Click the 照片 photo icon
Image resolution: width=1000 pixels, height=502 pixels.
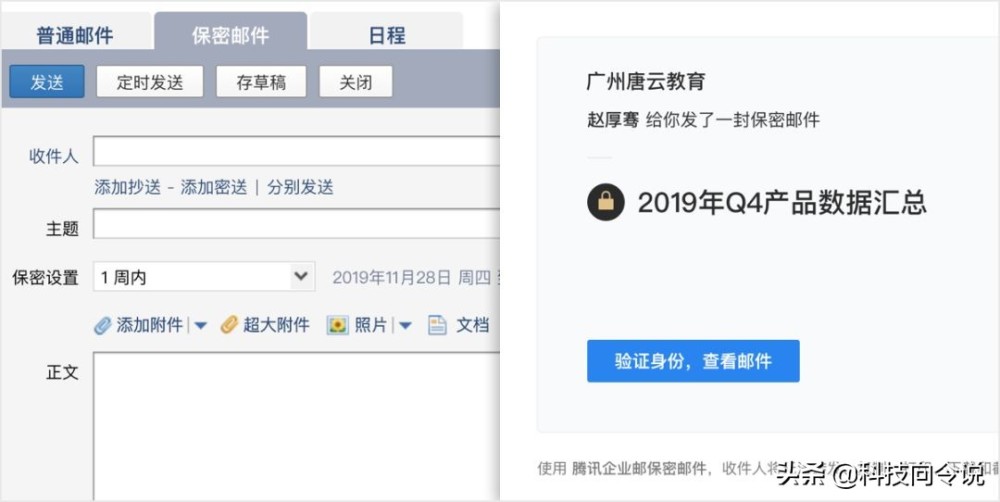pos(337,325)
